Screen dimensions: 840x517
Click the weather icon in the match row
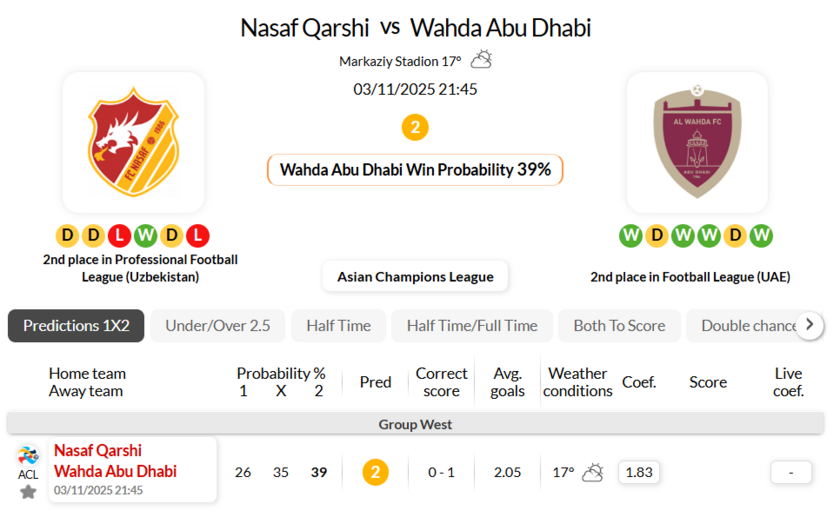point(593,472)
